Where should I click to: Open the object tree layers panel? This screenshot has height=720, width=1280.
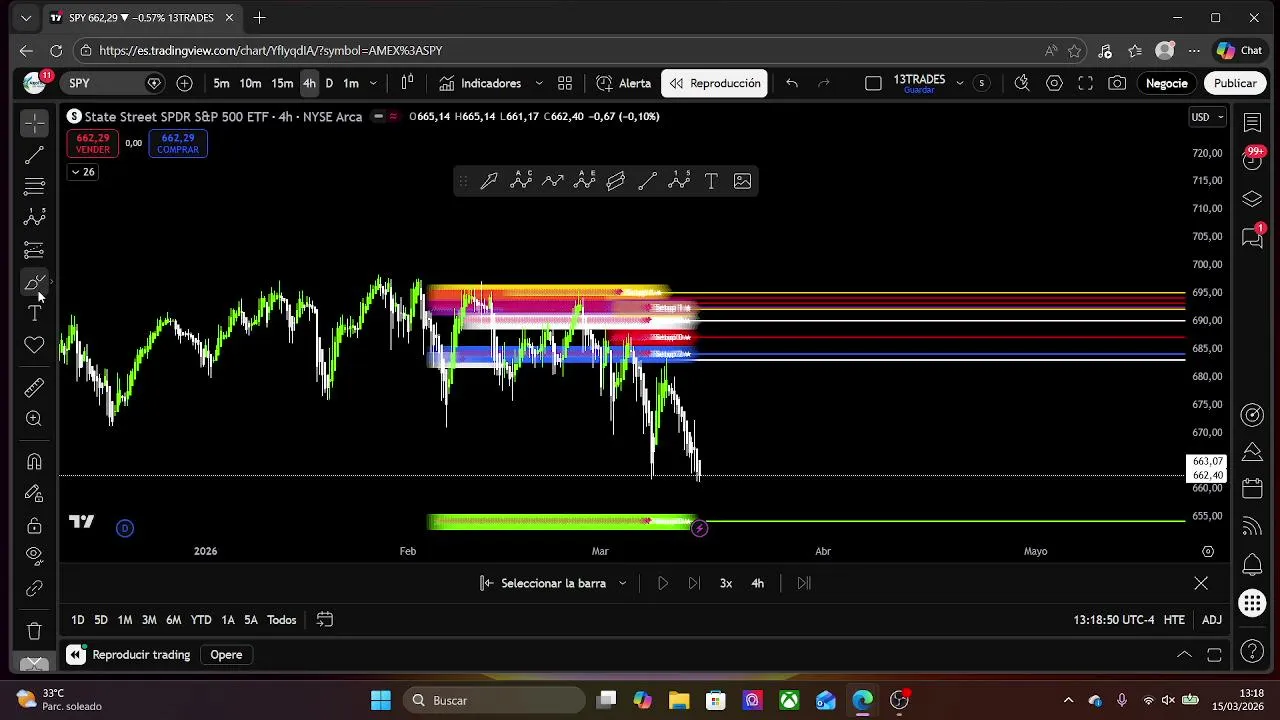[x=1252, y=199]
